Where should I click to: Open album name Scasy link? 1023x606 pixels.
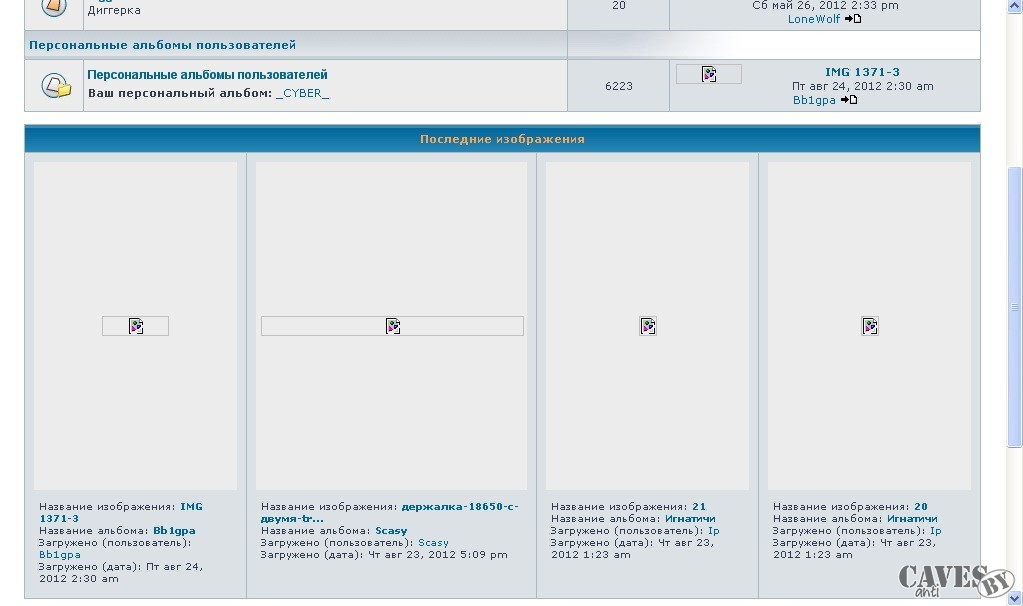pyautogui.click(x=391, y=531)
